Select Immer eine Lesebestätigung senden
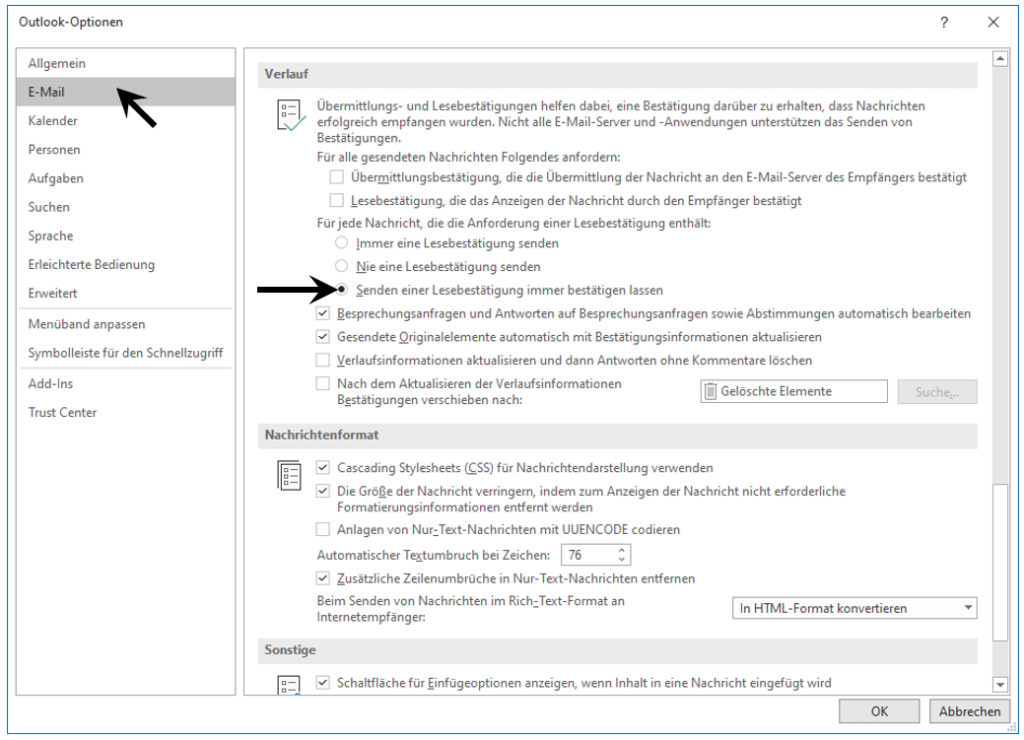This screenshot has width=1024, height=740. (x=341, y=243)
